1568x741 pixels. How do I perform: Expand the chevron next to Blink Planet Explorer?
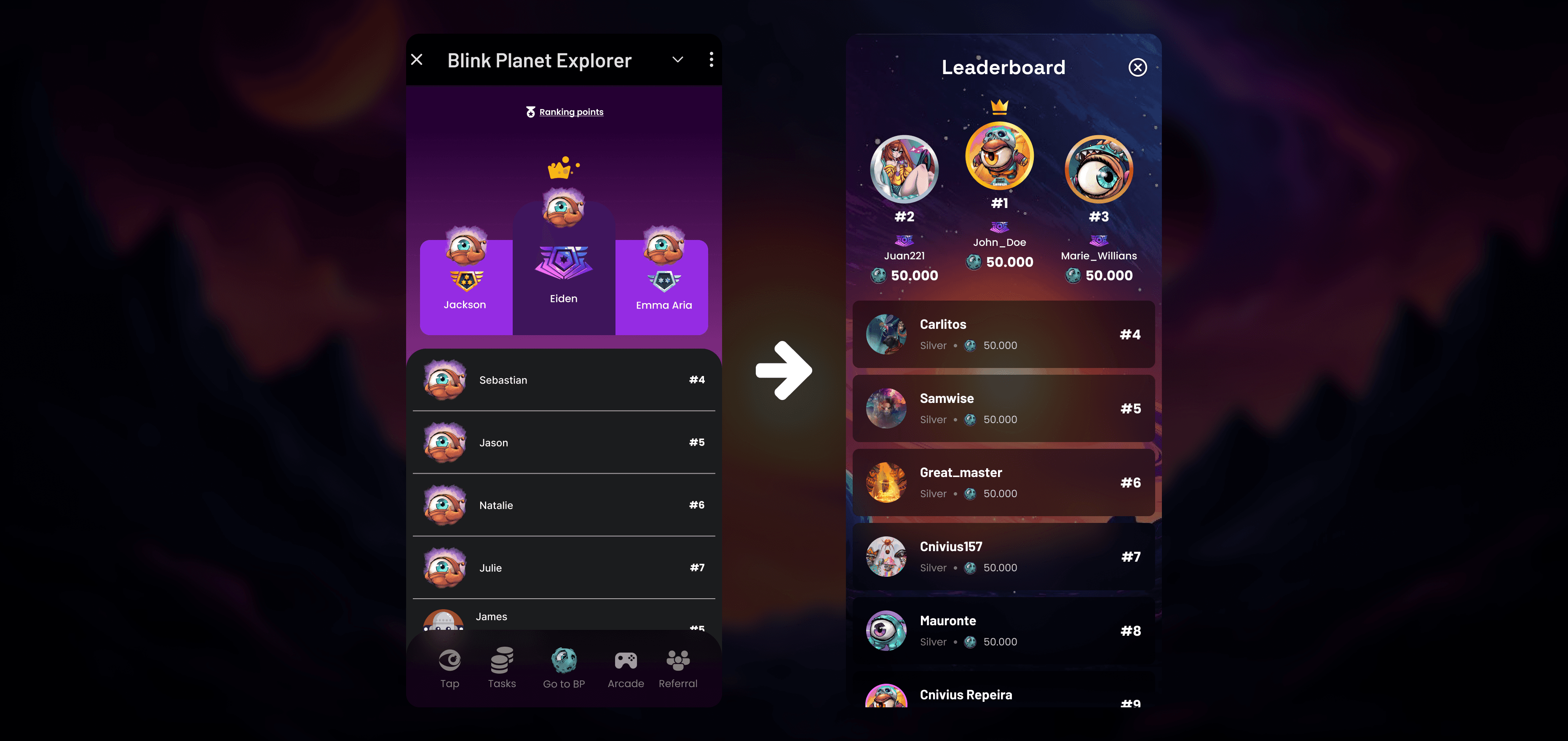pyautogui.click(x=677, y=60)
